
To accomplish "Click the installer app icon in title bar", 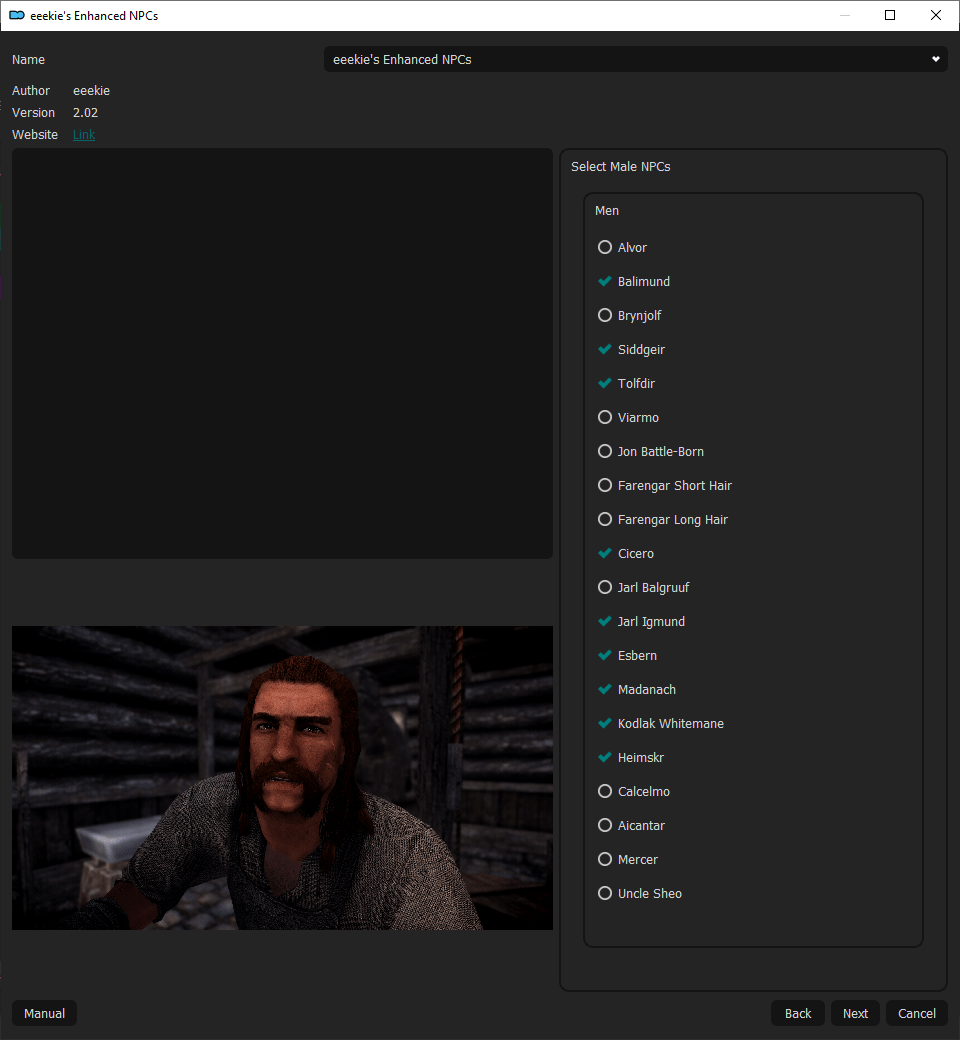I will 17,15.
